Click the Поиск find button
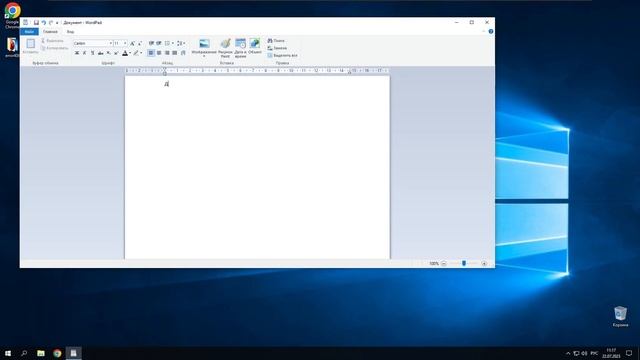 click(x=276, y=41)
